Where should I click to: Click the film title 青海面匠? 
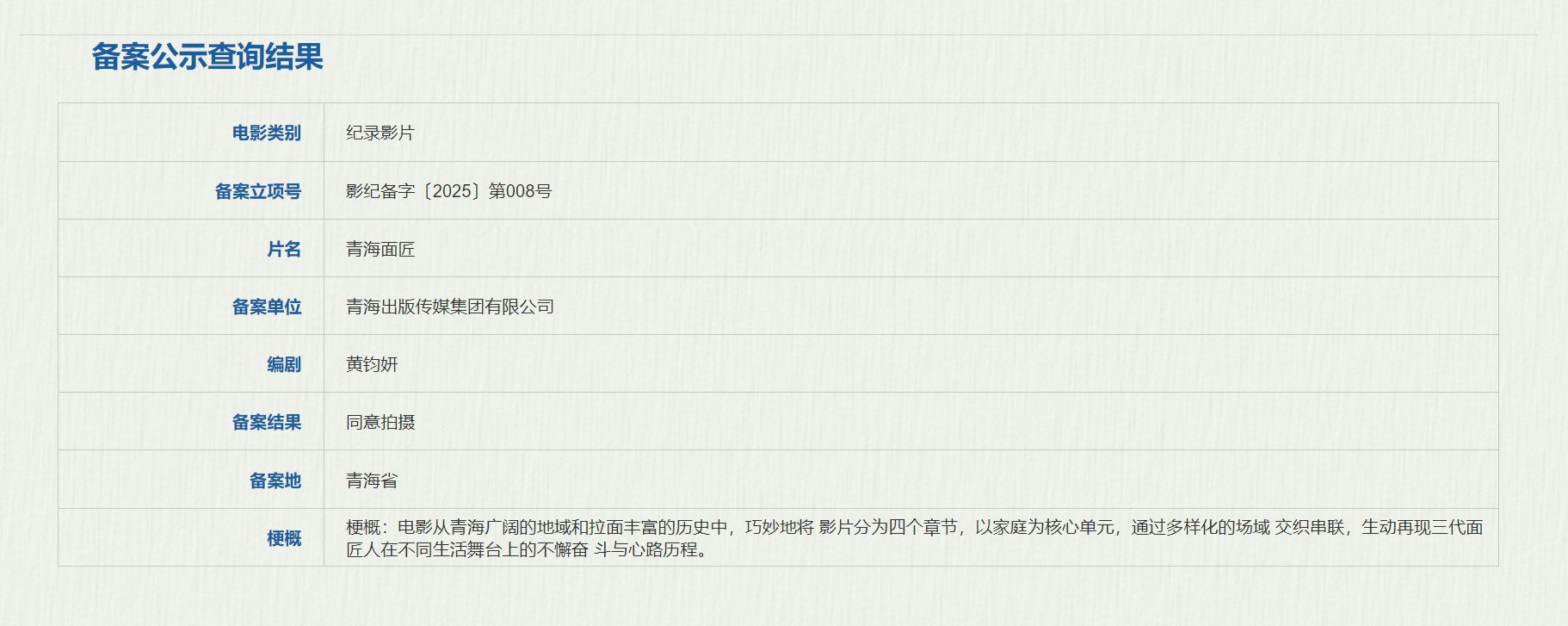coord(380,249)
